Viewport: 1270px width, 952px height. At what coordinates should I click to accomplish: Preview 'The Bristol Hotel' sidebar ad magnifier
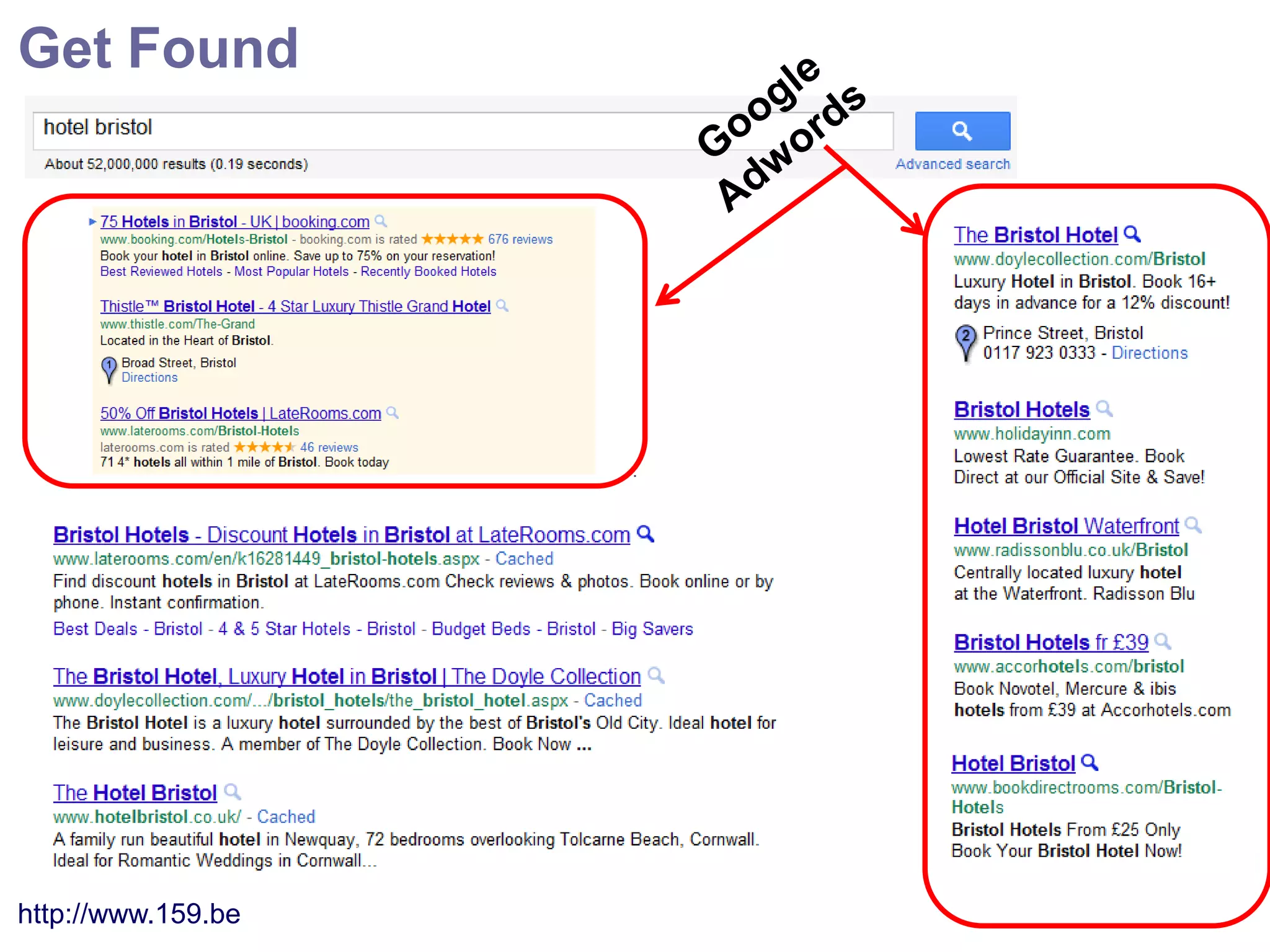[x=1132, y=234]
